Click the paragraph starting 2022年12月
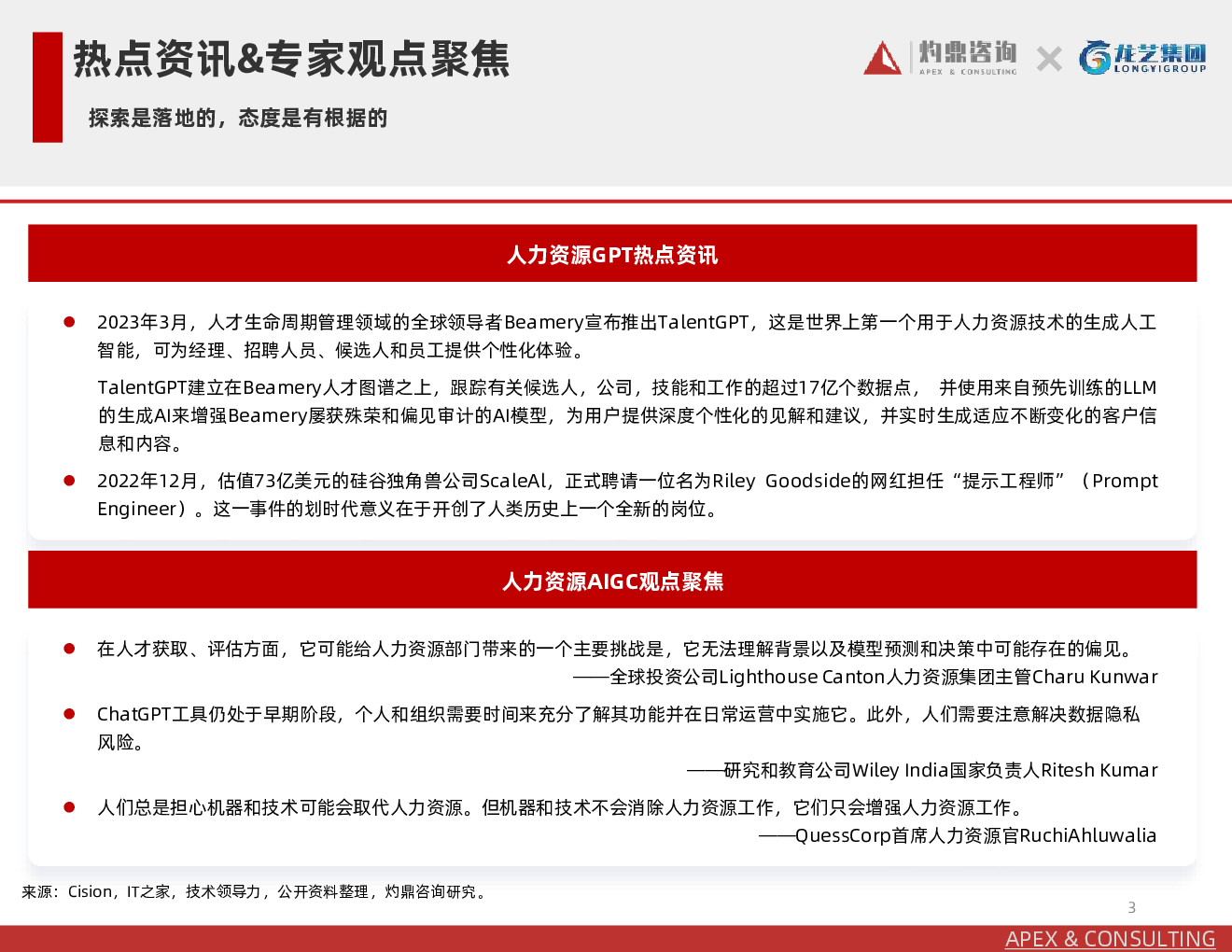The height and width of the screenshot is (952, 1232). [x=627, y=495]
